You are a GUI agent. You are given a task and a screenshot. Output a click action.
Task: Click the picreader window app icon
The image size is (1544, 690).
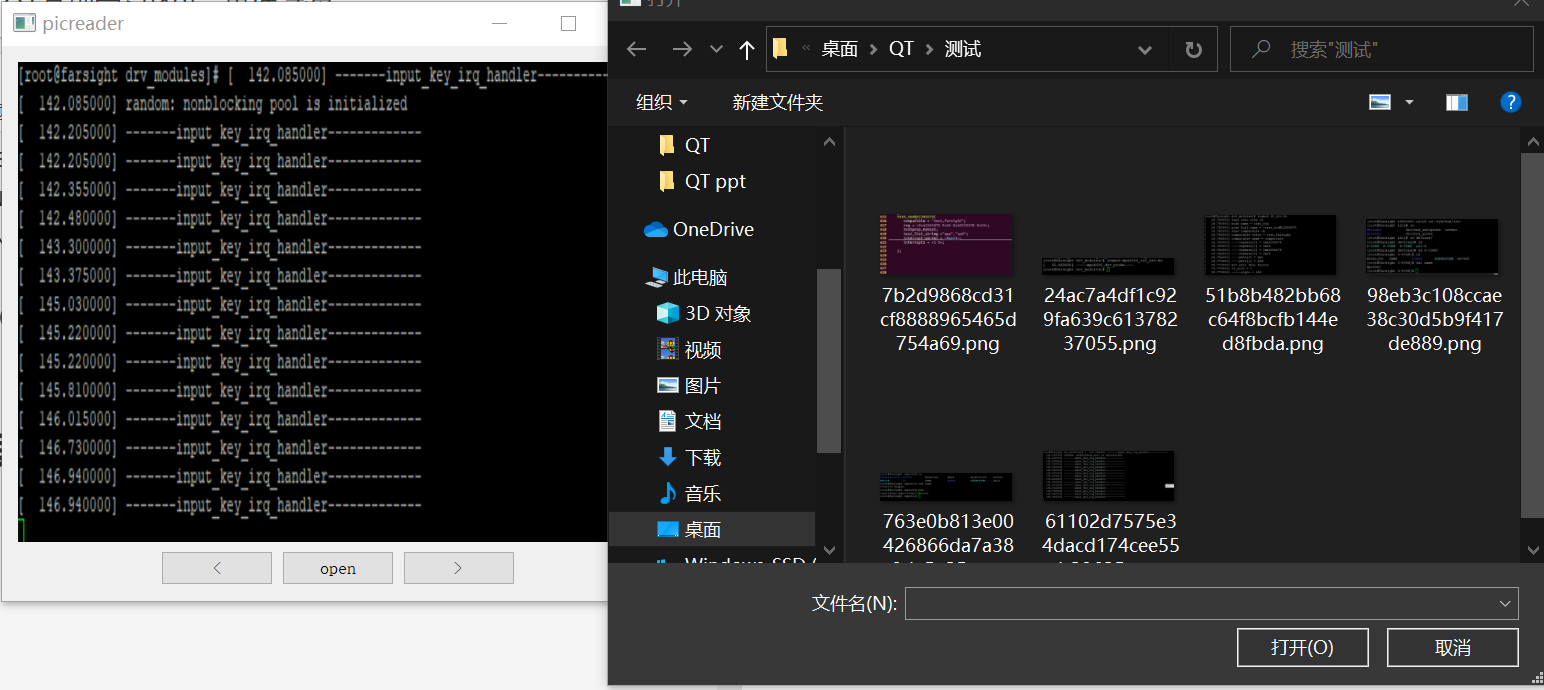pyautogui.click(x=24, y=23)
